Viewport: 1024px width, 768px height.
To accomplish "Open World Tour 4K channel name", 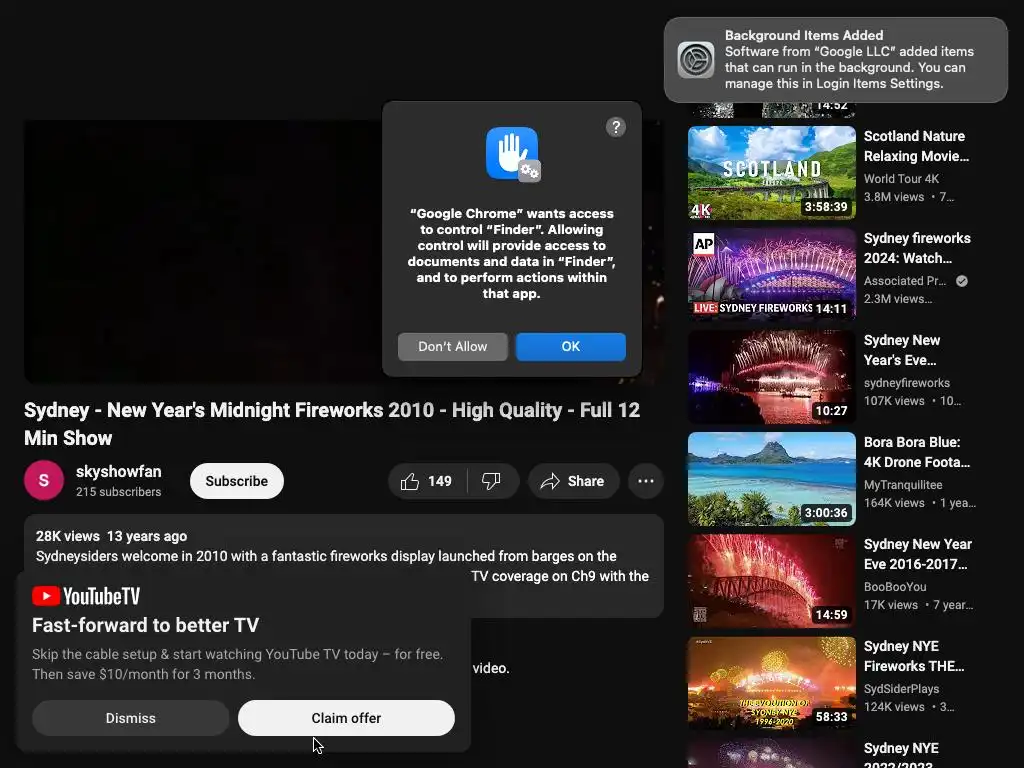I will [901, 178].
